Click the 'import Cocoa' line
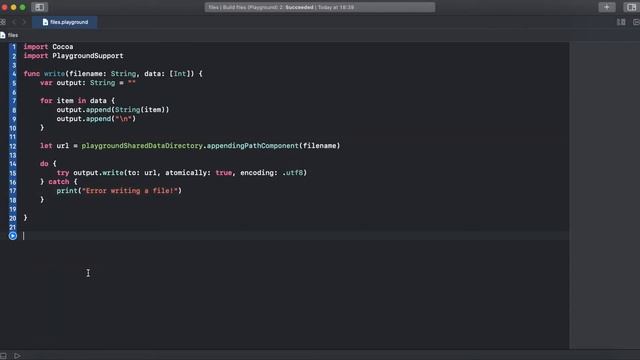Screen dimensions: 640x360 (48, 47)
